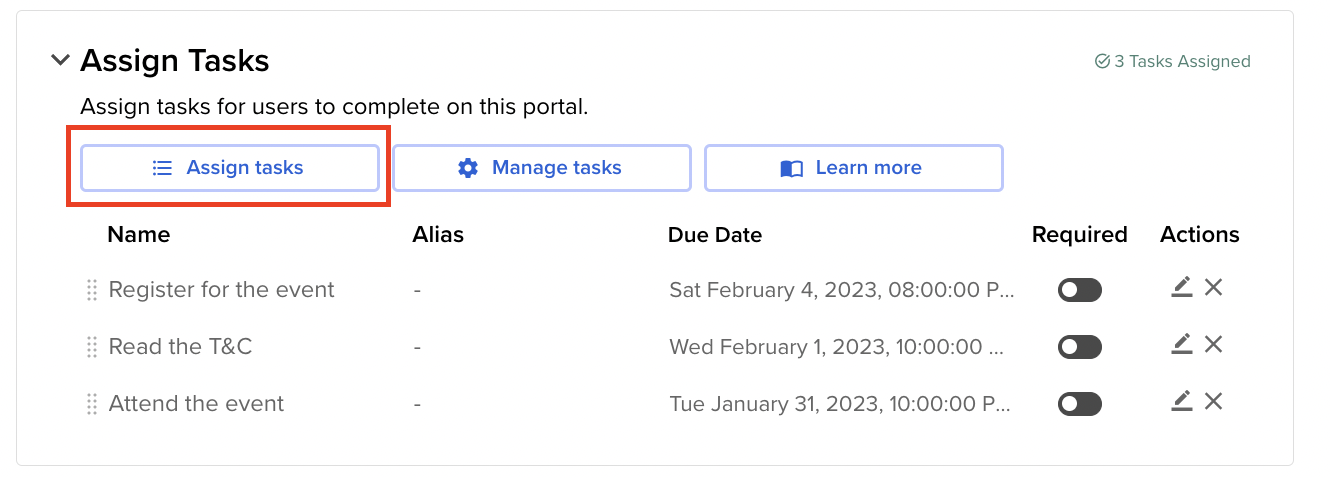Viewport: 1330px width, 478px height.
Task: Enable Required for Read the T&C
Action: click(x=1079, y=347)
